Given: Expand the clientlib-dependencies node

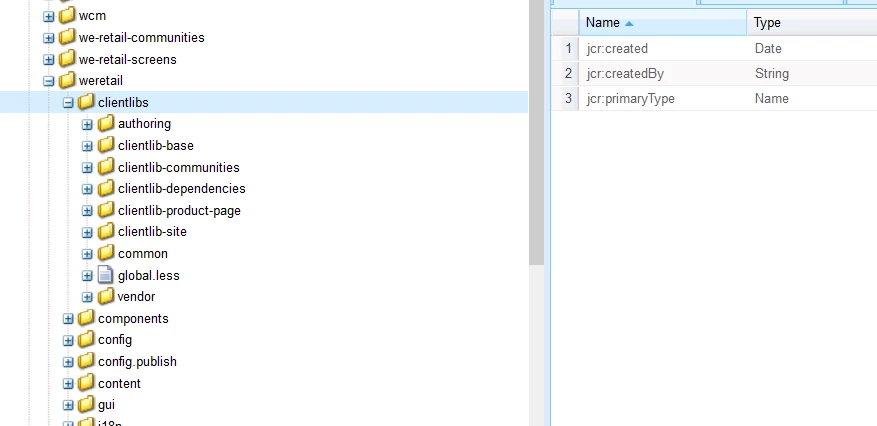Looking at the screenshot, I should pos(87,189).
